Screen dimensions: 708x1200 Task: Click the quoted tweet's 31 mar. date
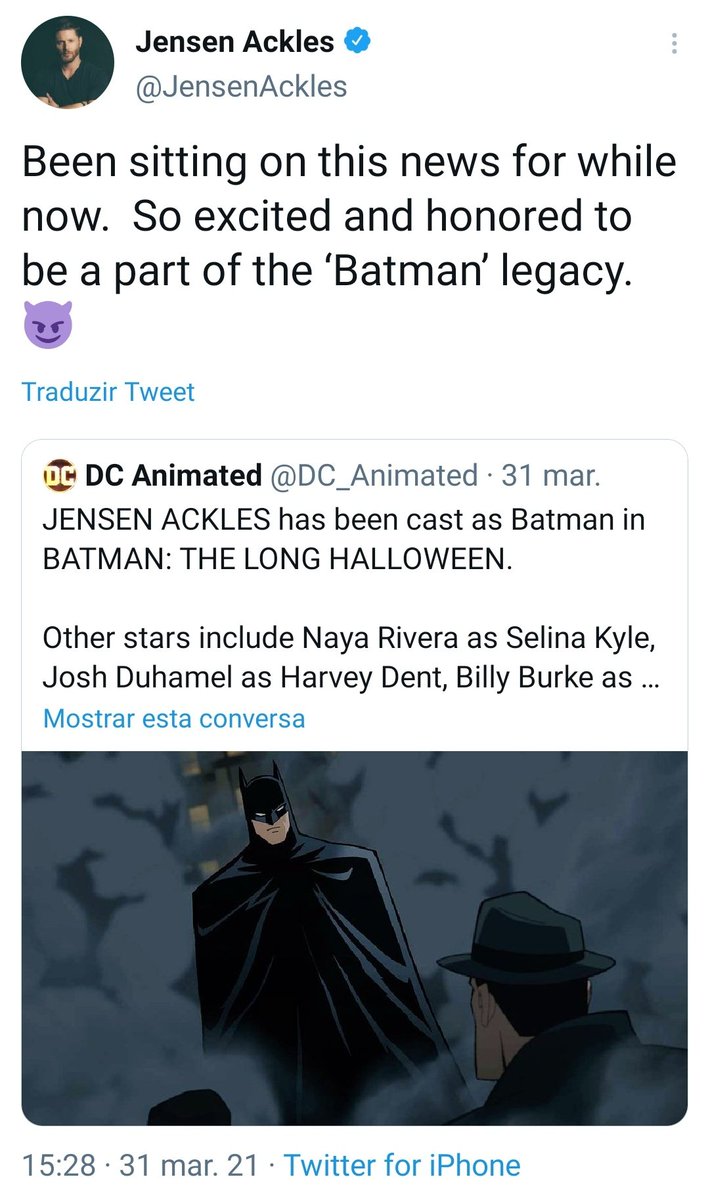551,476
